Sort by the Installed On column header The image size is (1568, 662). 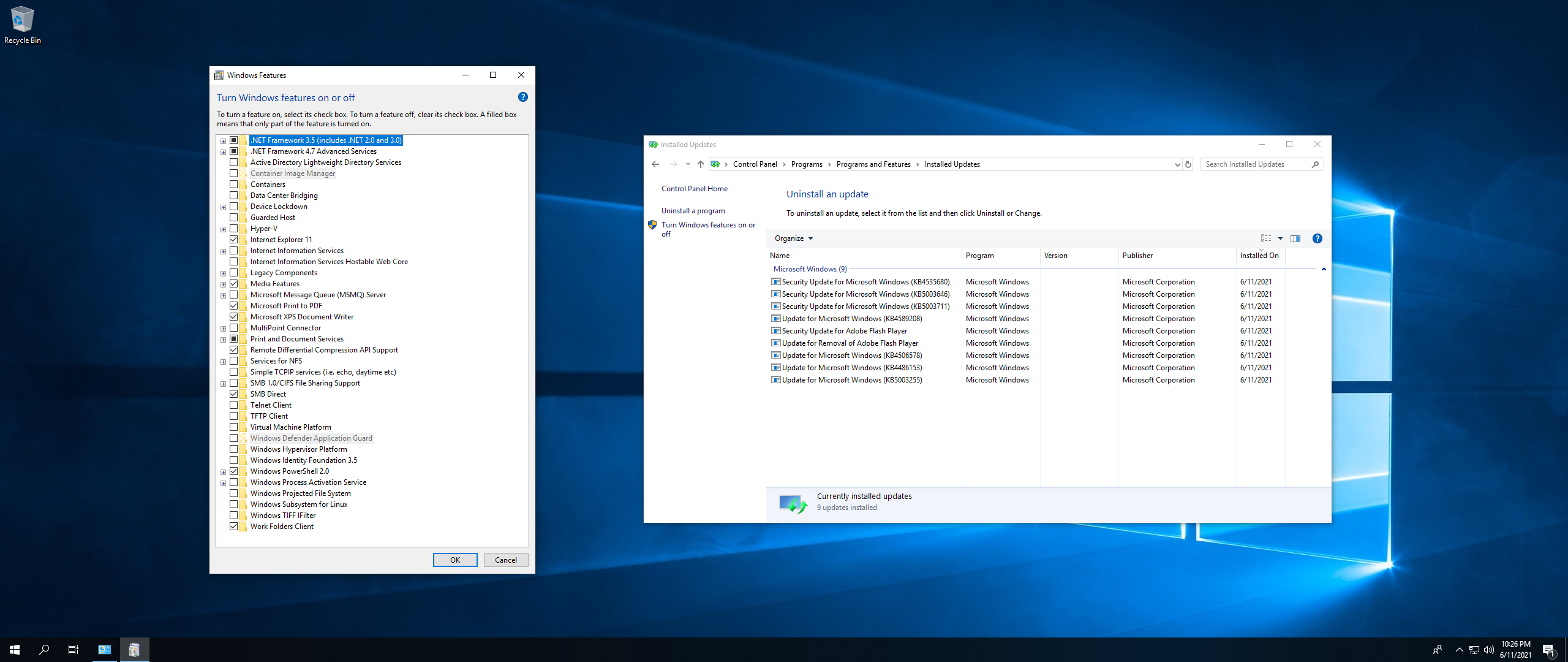point(1260,256)
